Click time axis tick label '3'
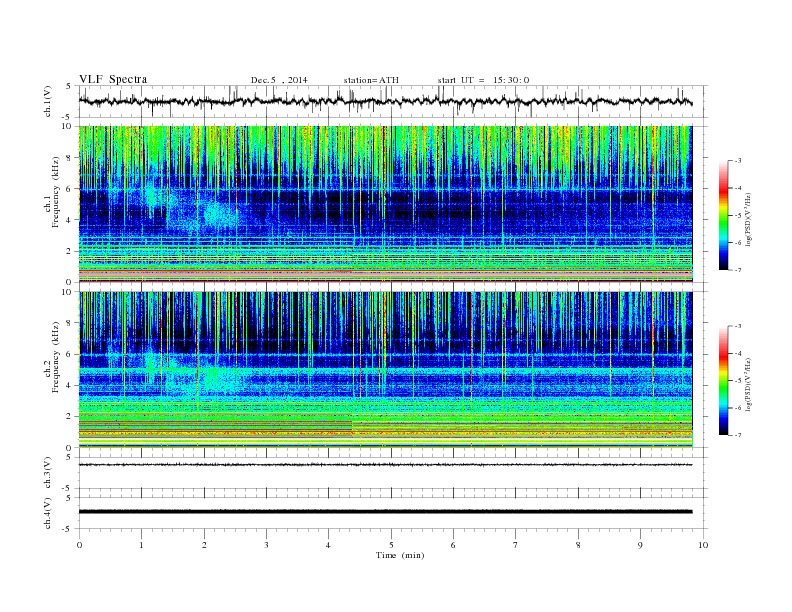This screenshot has height=612, width=792. [x=266, y=545]
